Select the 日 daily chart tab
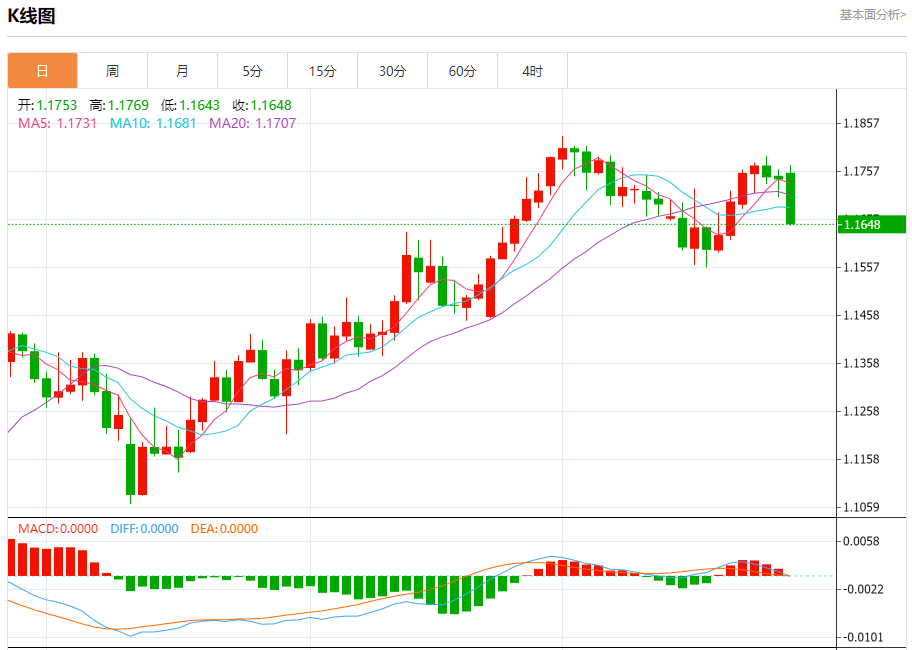Image resolution: width=912 pixels, height=650 pixels. [x=42, y=71]
